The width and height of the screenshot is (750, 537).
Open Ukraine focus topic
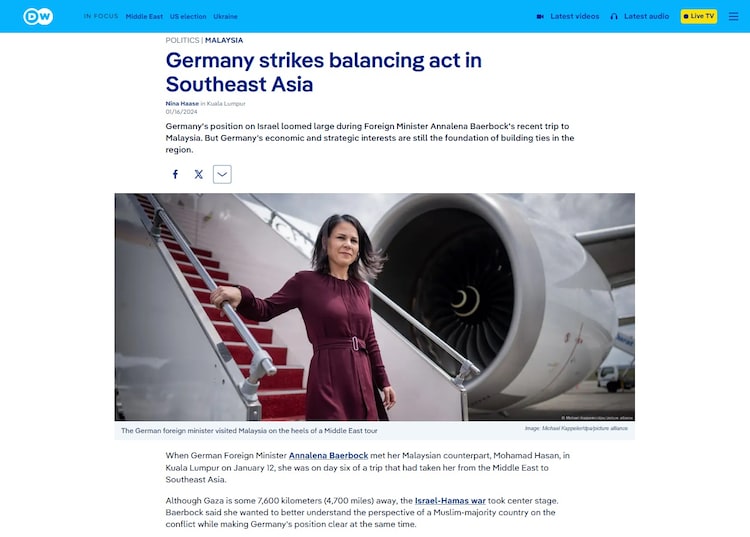click(x=225, y=16)
